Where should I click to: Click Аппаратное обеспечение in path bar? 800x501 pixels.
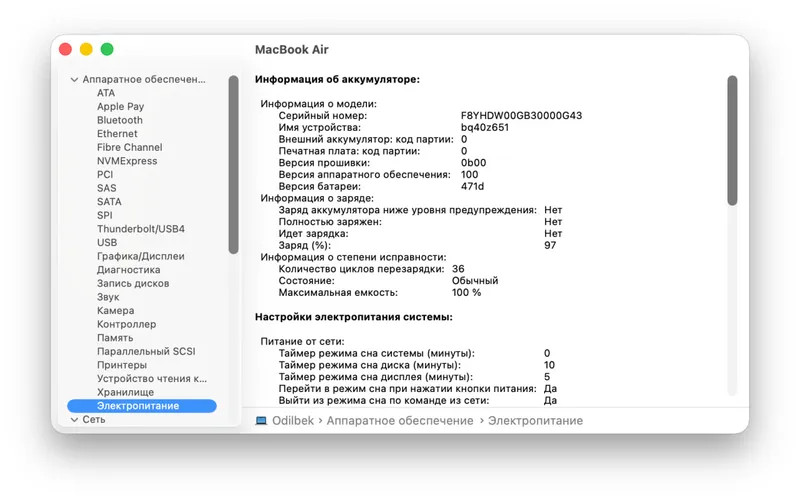tap(400, 421)
